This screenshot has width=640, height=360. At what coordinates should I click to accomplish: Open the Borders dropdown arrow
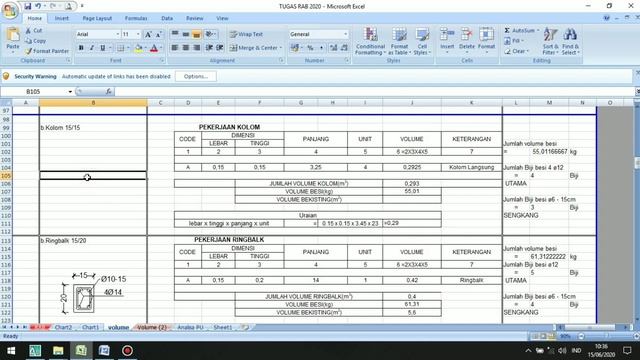[x=128, y=48]
